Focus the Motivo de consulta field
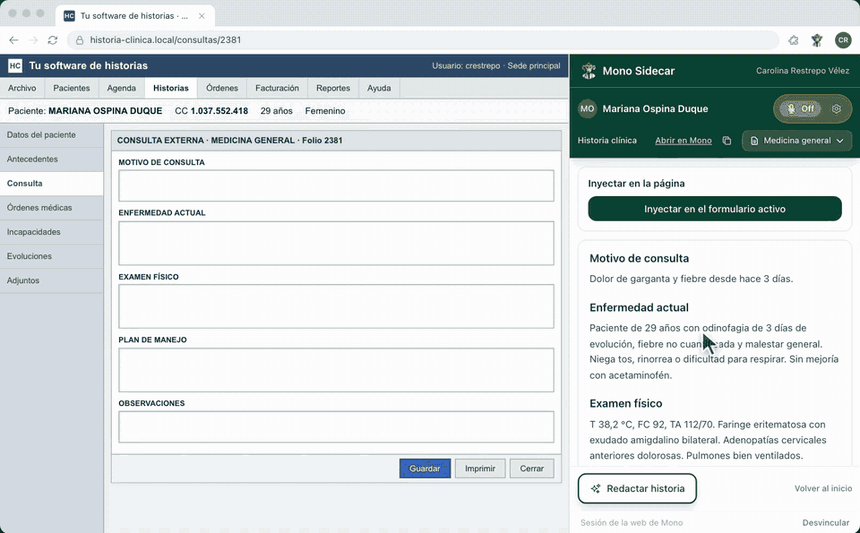This screenshot has height=533, width=860. [336, 185]
